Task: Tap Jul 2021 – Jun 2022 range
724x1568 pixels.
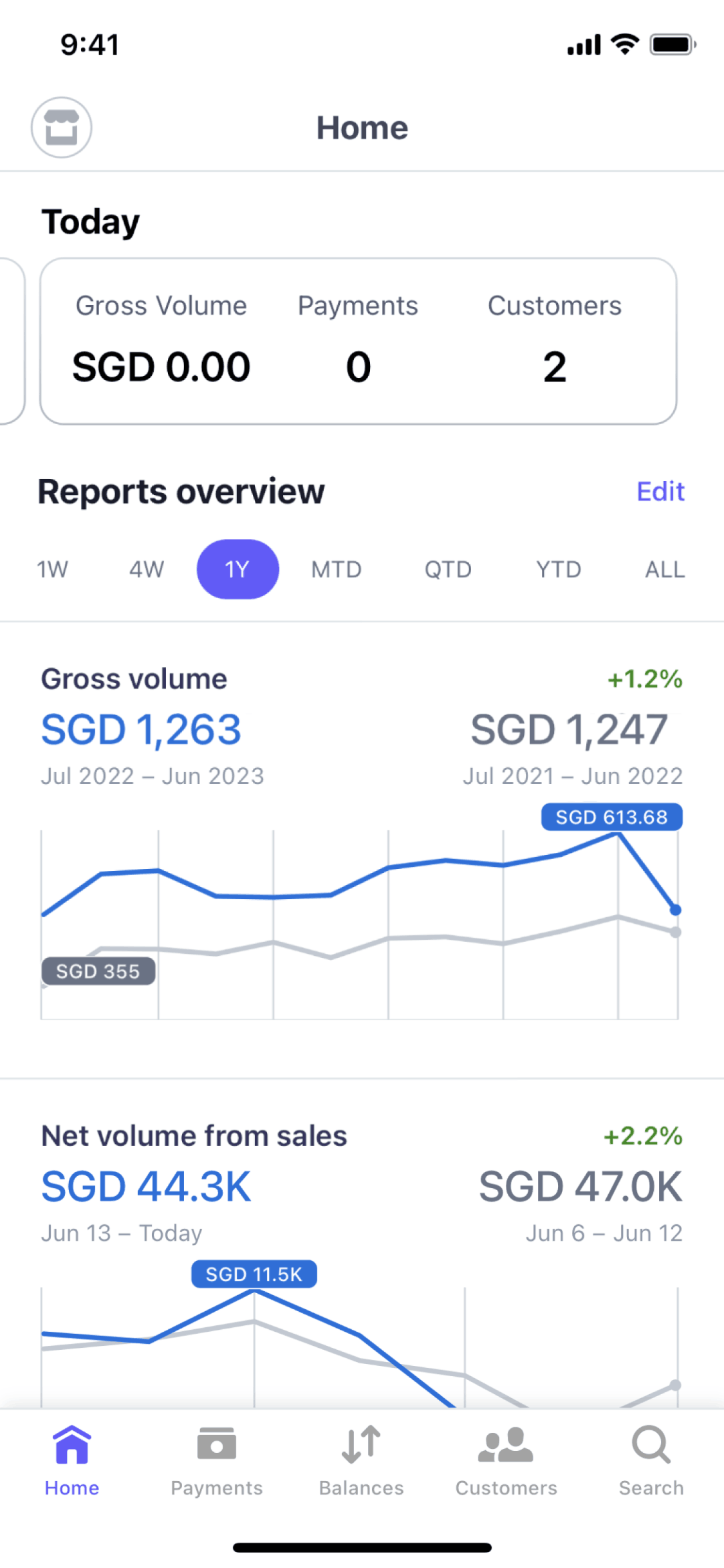Action: [573, 776]
